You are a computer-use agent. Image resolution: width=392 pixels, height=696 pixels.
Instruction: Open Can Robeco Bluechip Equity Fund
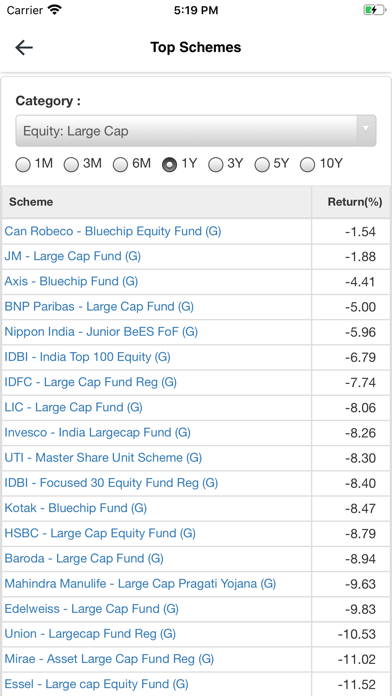113,231
